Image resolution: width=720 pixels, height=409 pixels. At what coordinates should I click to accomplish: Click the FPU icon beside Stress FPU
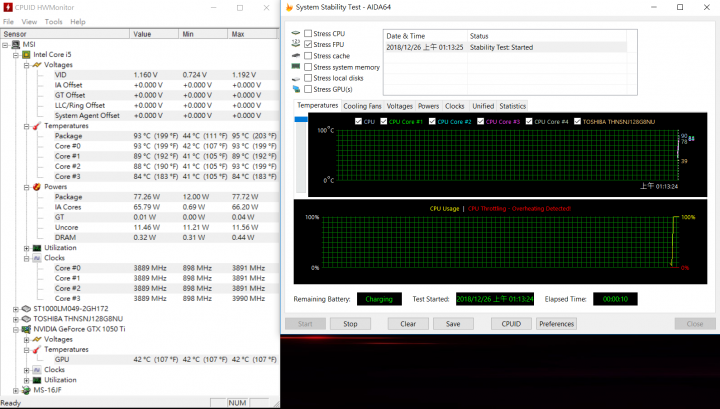click(x=296, y=44)
